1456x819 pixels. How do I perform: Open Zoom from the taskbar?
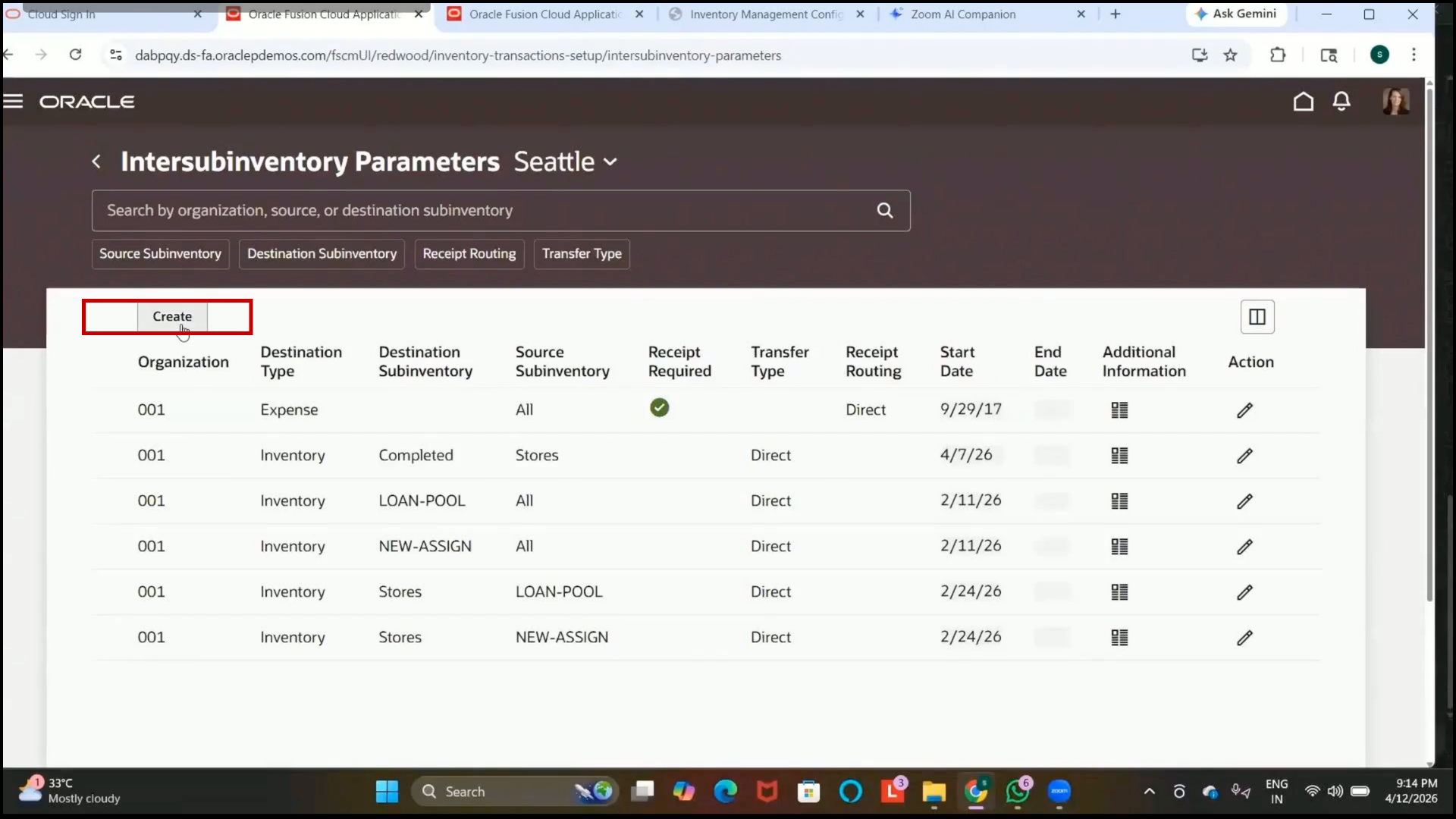tap(1059, 792)
